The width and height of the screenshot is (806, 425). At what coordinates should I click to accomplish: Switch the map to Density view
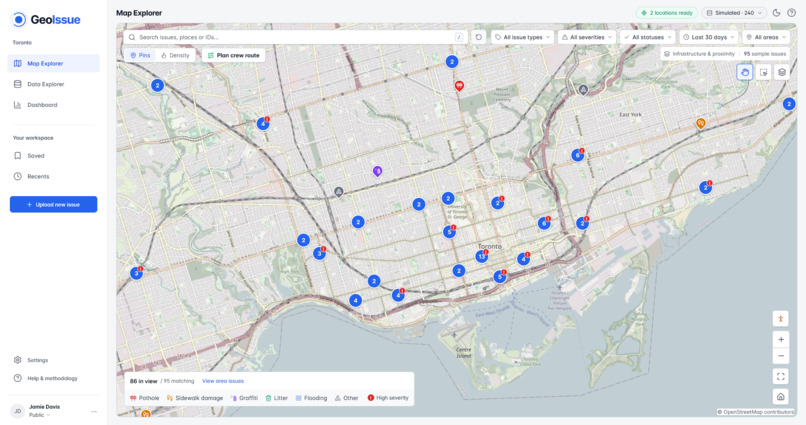(175, 55)
